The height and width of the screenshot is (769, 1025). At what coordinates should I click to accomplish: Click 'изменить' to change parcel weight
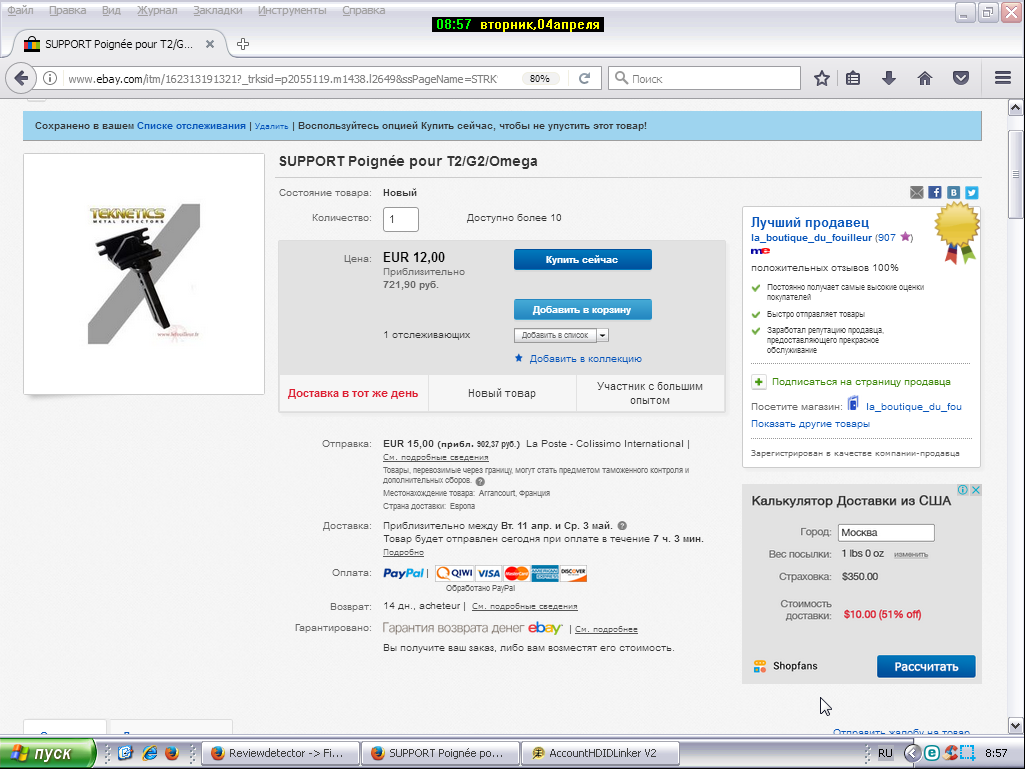tap(910, 554)
